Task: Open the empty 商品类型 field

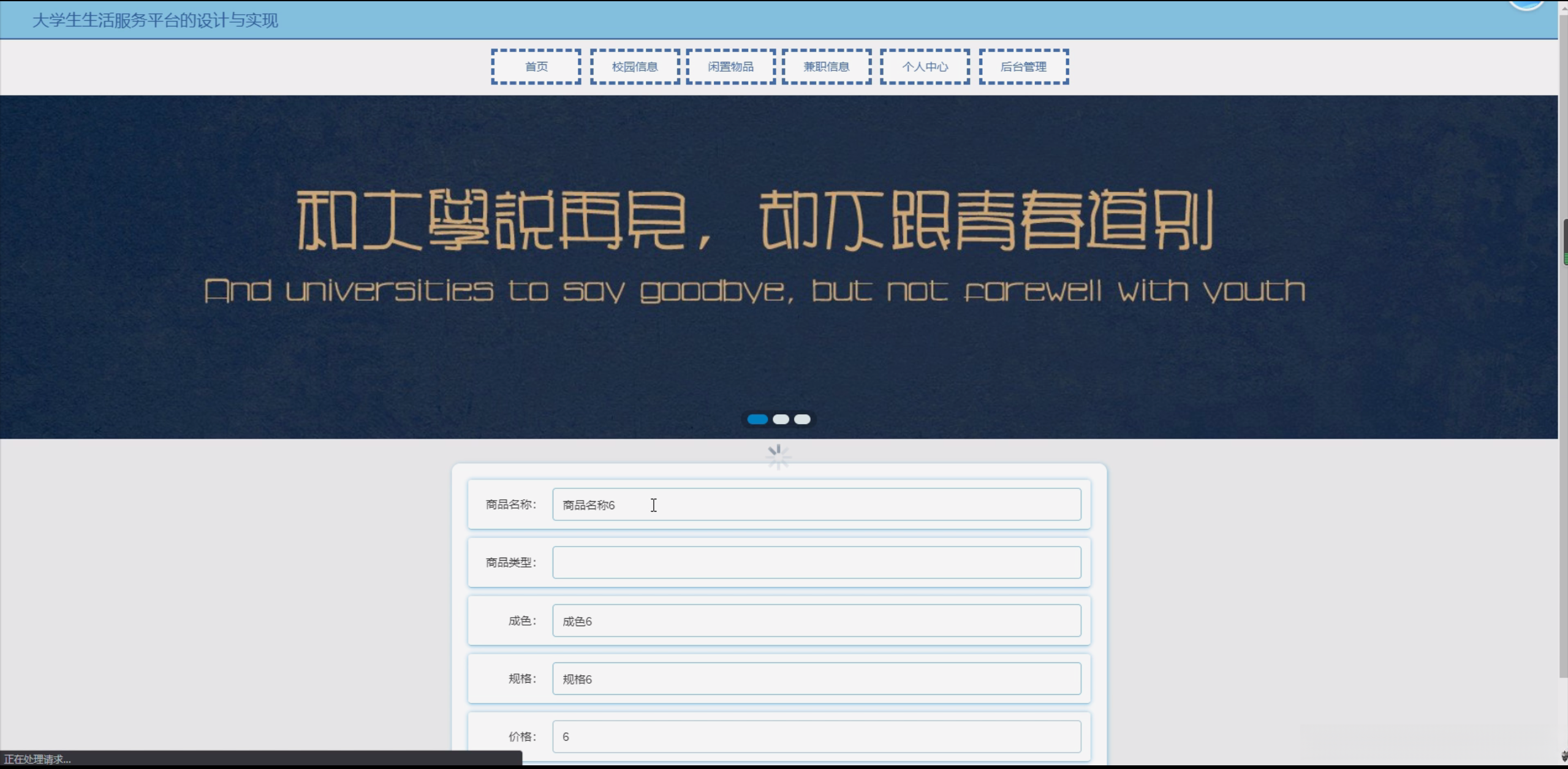Action: 816,562
